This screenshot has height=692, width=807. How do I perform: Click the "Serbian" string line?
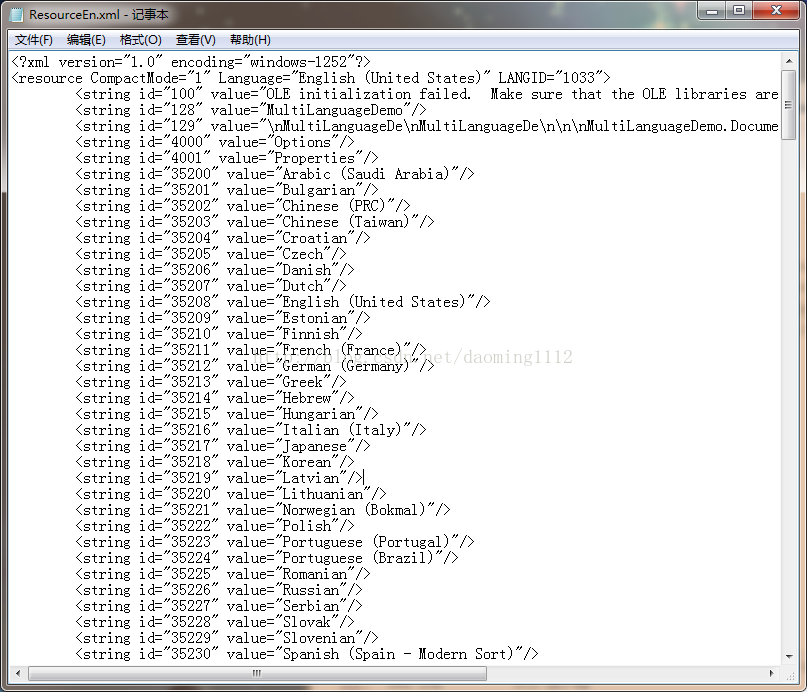click(x=219, y=605)
